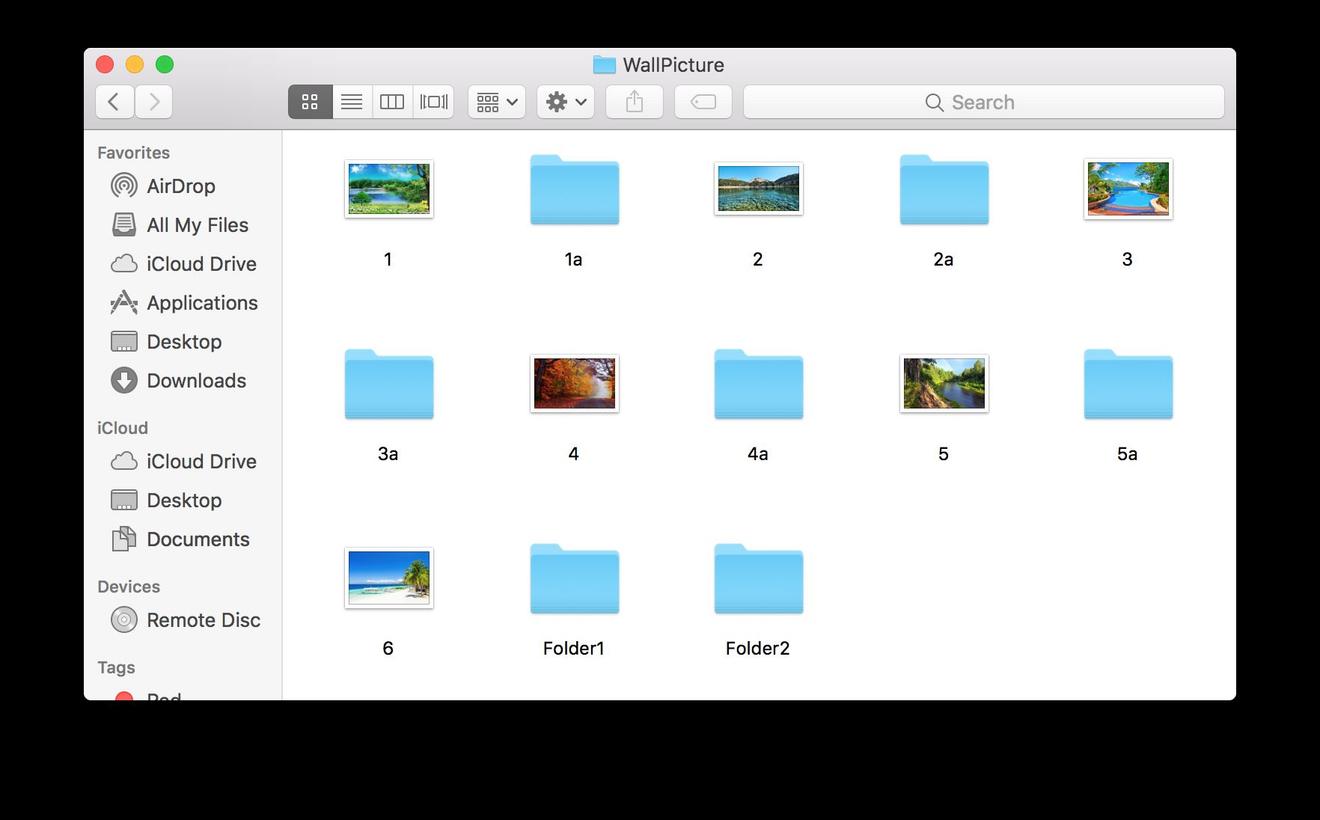
Task: Go back using the navigation arrow
Action: [114, 101]
